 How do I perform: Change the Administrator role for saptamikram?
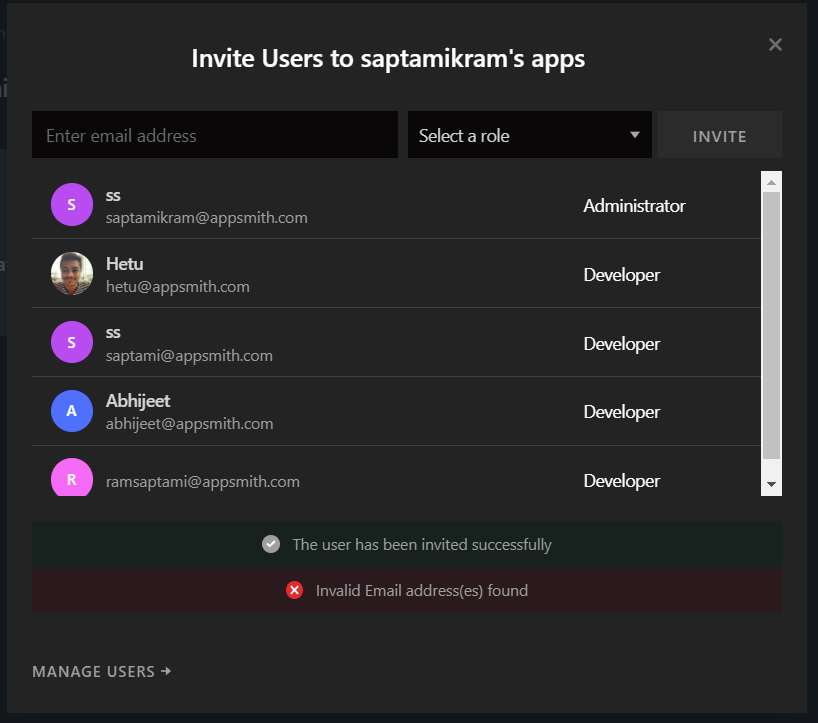(x=634, y=206)
